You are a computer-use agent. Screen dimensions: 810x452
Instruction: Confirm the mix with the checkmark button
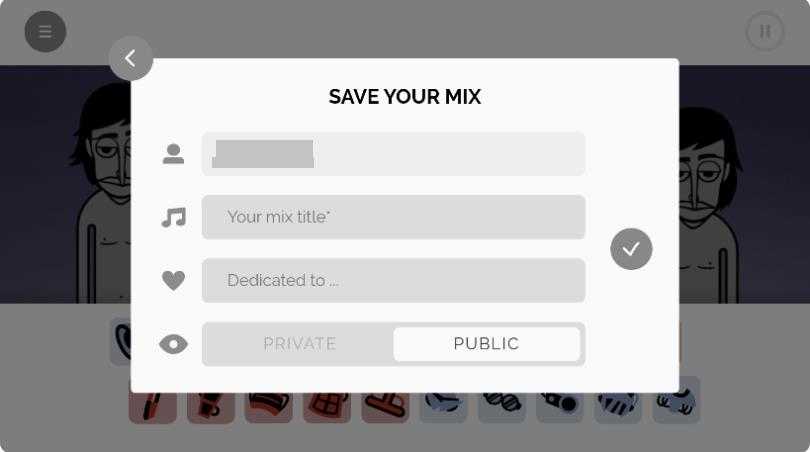631,249
